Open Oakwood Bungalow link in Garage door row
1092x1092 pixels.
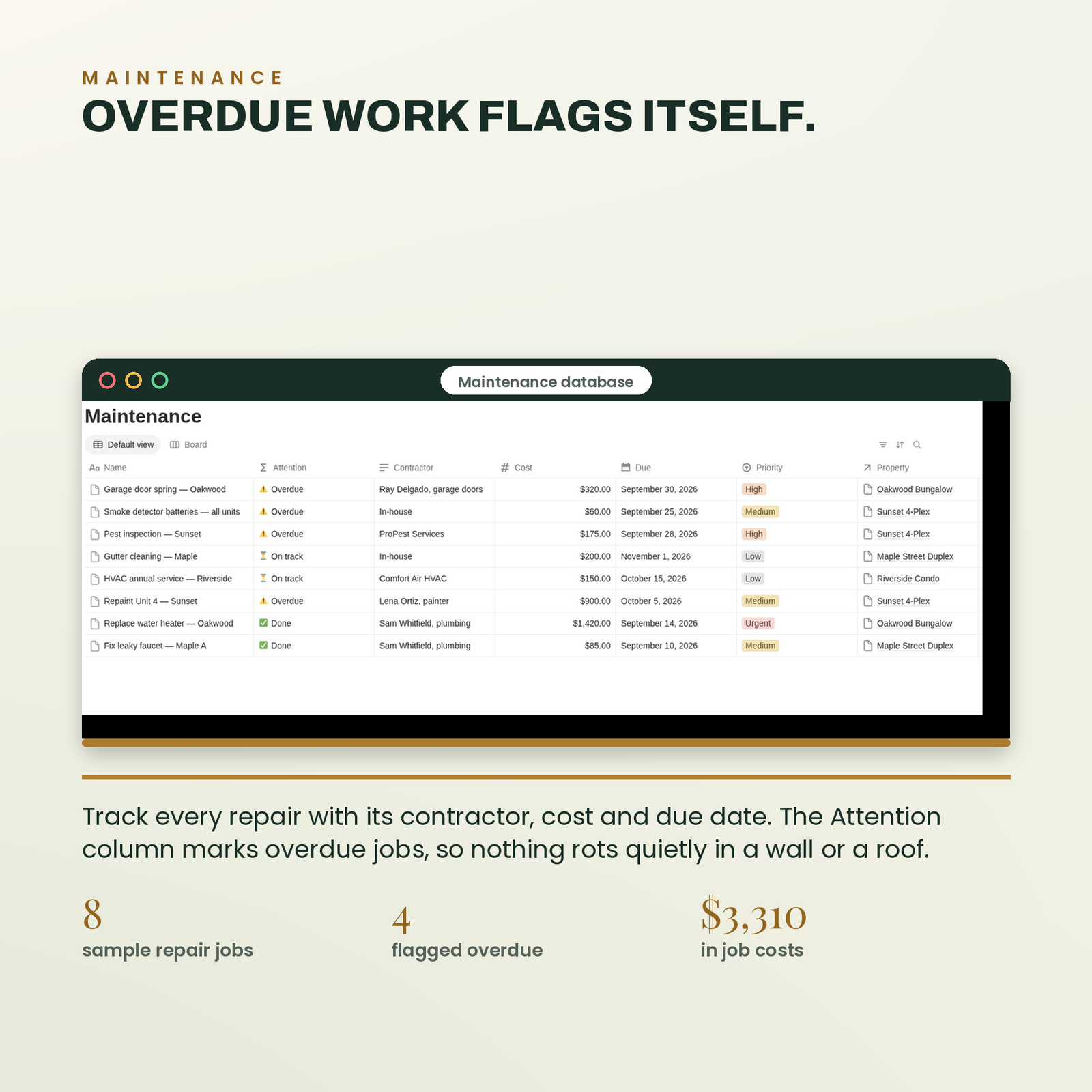915,489
